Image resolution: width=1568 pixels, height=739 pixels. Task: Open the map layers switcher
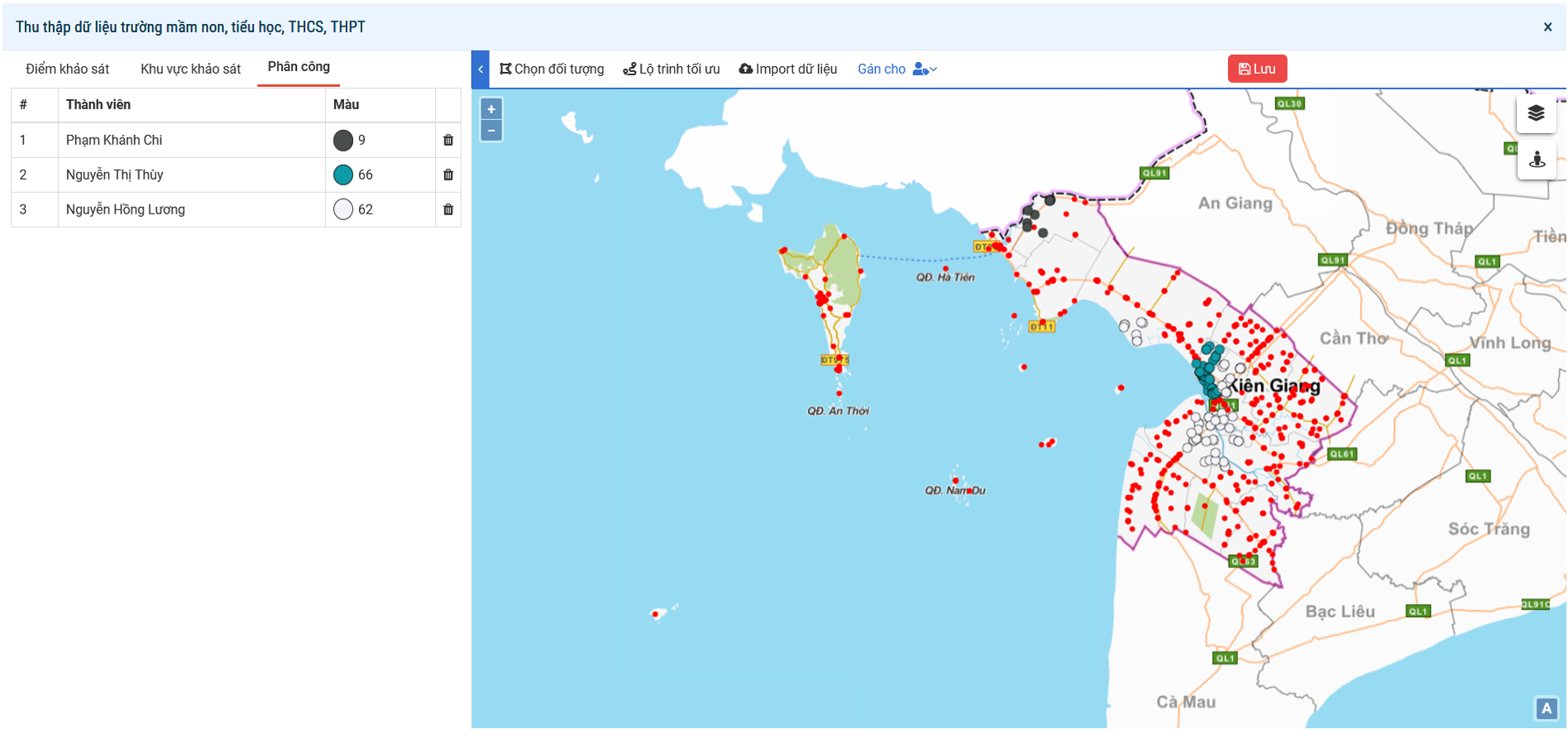1536,113
